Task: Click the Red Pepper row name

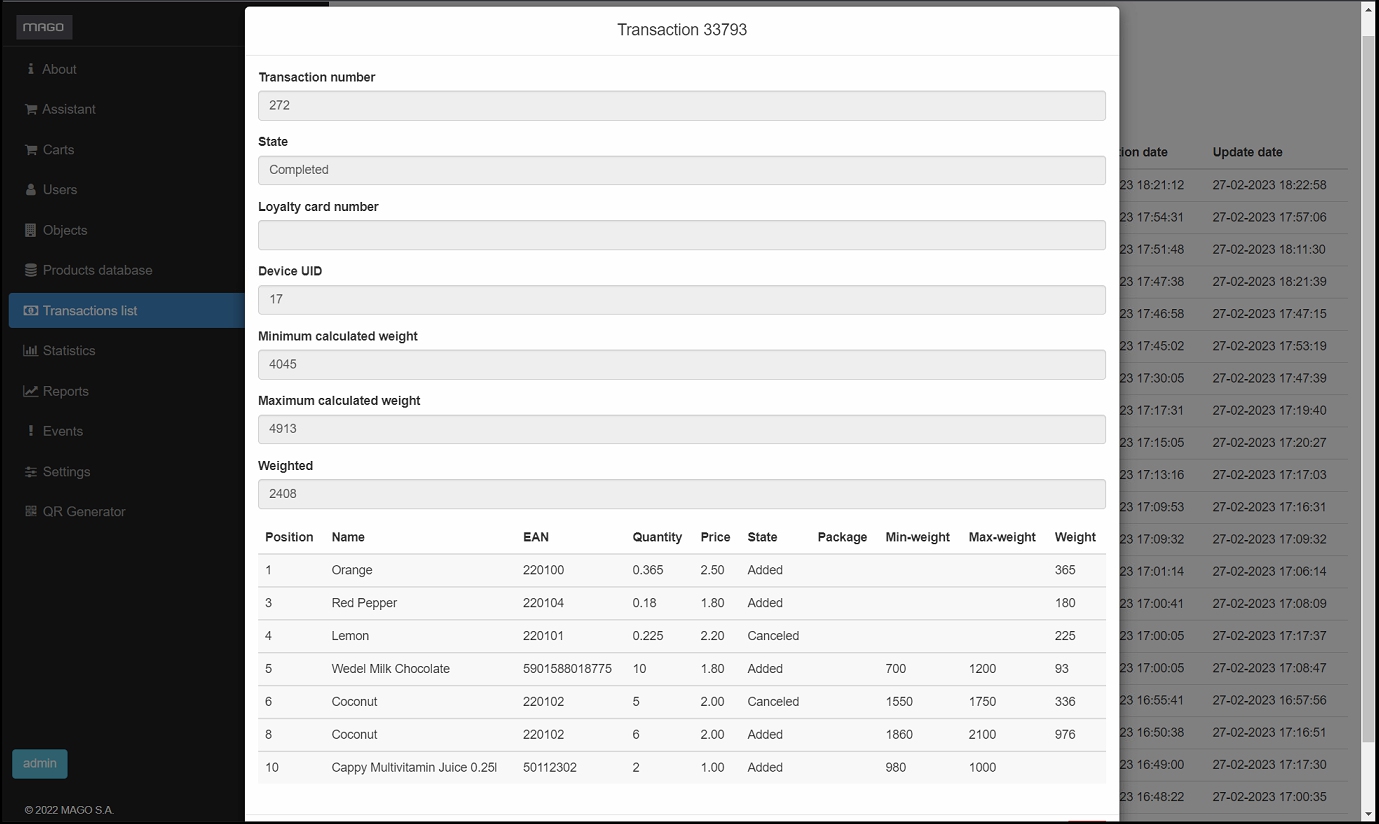Action: [x=364, y=603]
